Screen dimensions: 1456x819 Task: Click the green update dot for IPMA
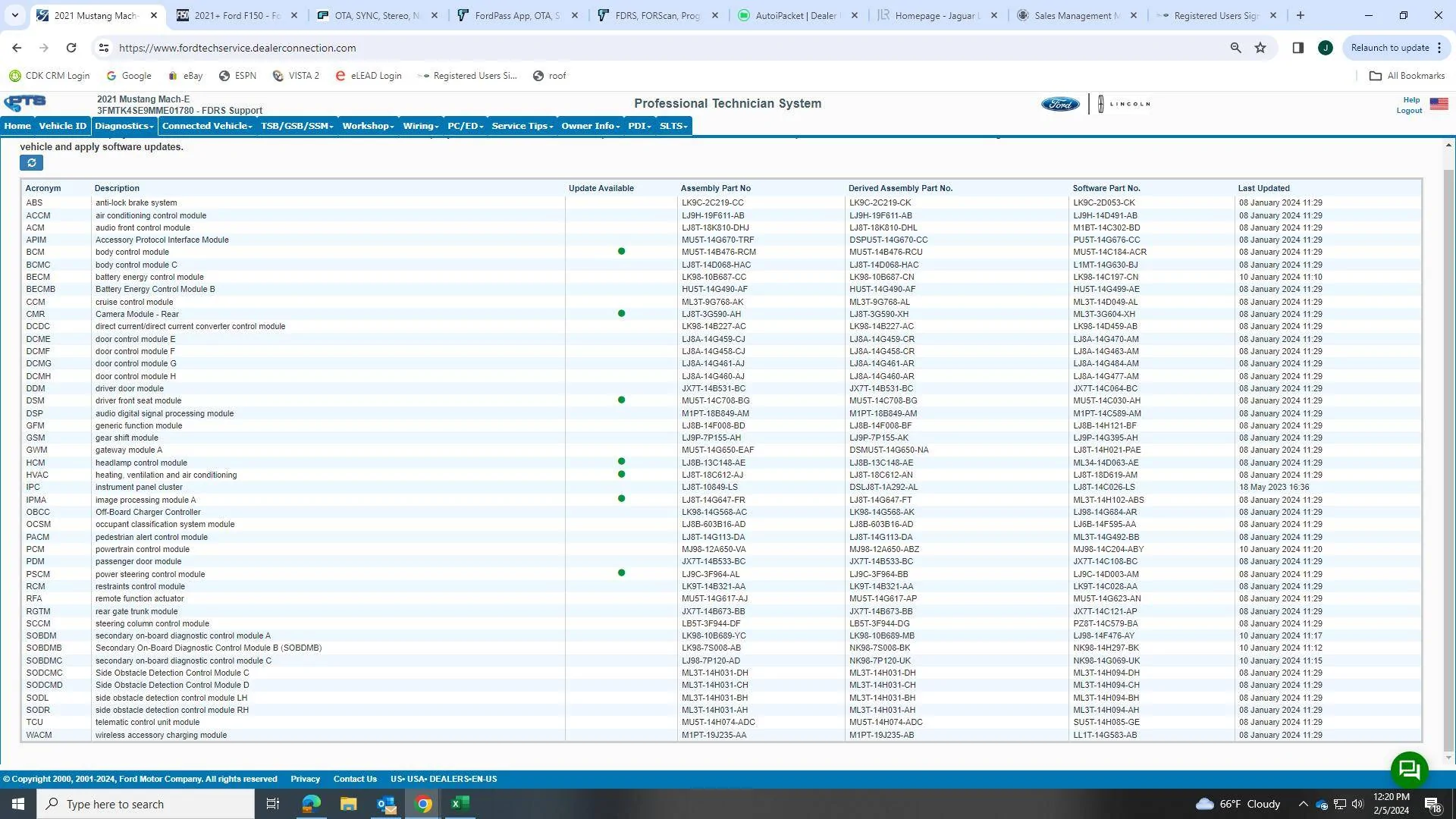pos(621,499)
